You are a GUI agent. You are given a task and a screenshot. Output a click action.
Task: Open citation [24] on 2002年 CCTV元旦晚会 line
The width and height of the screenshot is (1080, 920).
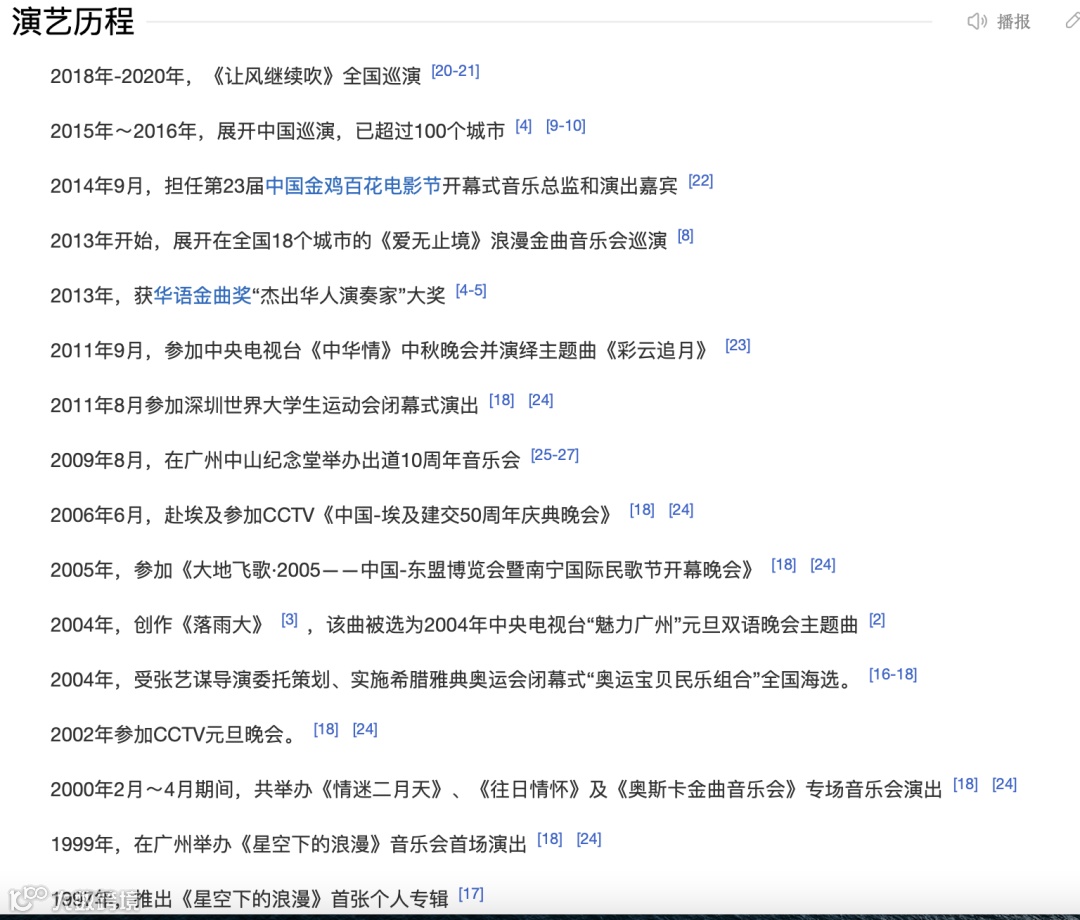pyautogui.click(x=365, y=729)
